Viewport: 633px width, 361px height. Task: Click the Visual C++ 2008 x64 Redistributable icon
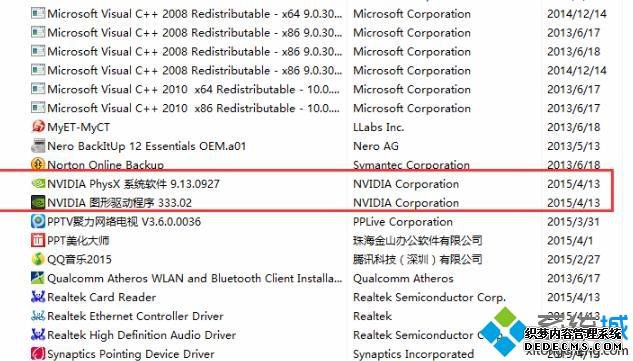38,13
